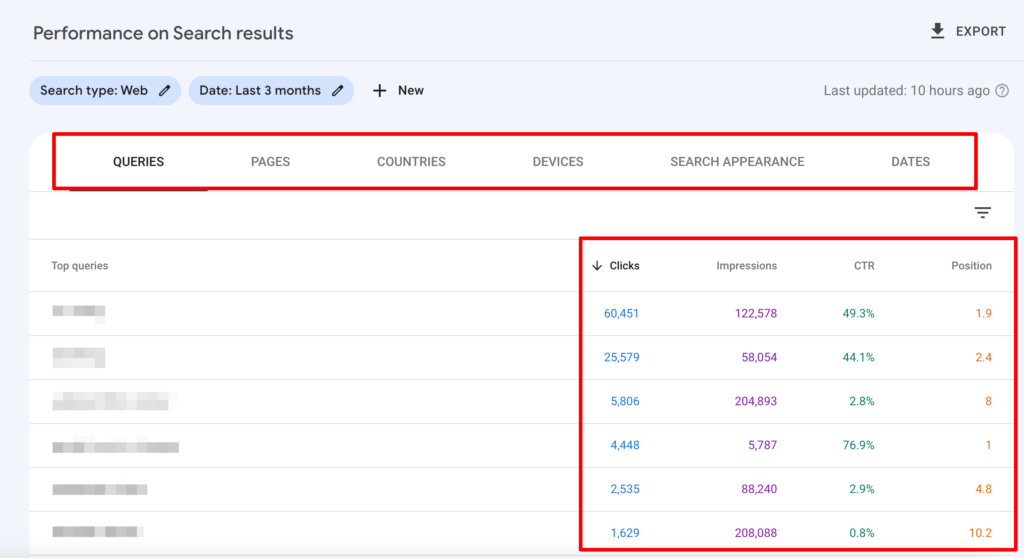The width and height of the screenshot is (1024, 558).
Task: Click the 122,578 impressions cell
Action: [x=756, y=314]
